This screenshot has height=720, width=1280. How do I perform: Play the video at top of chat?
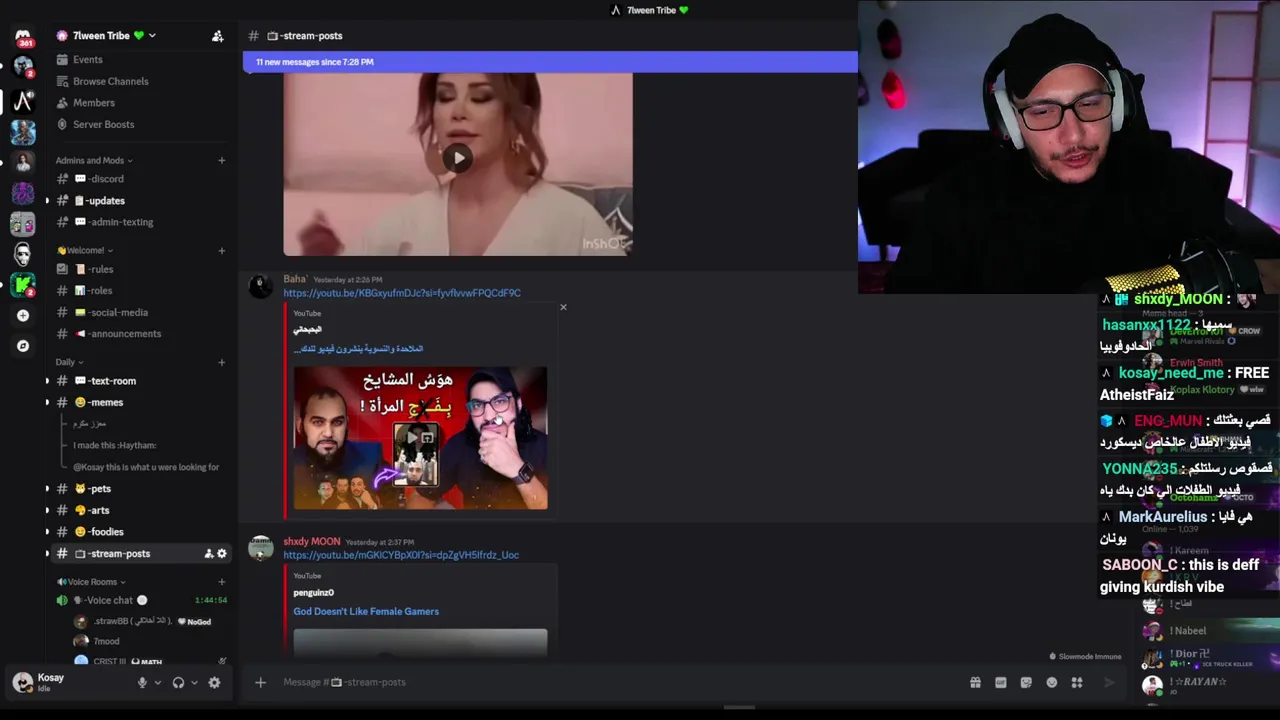click(458, 158)
